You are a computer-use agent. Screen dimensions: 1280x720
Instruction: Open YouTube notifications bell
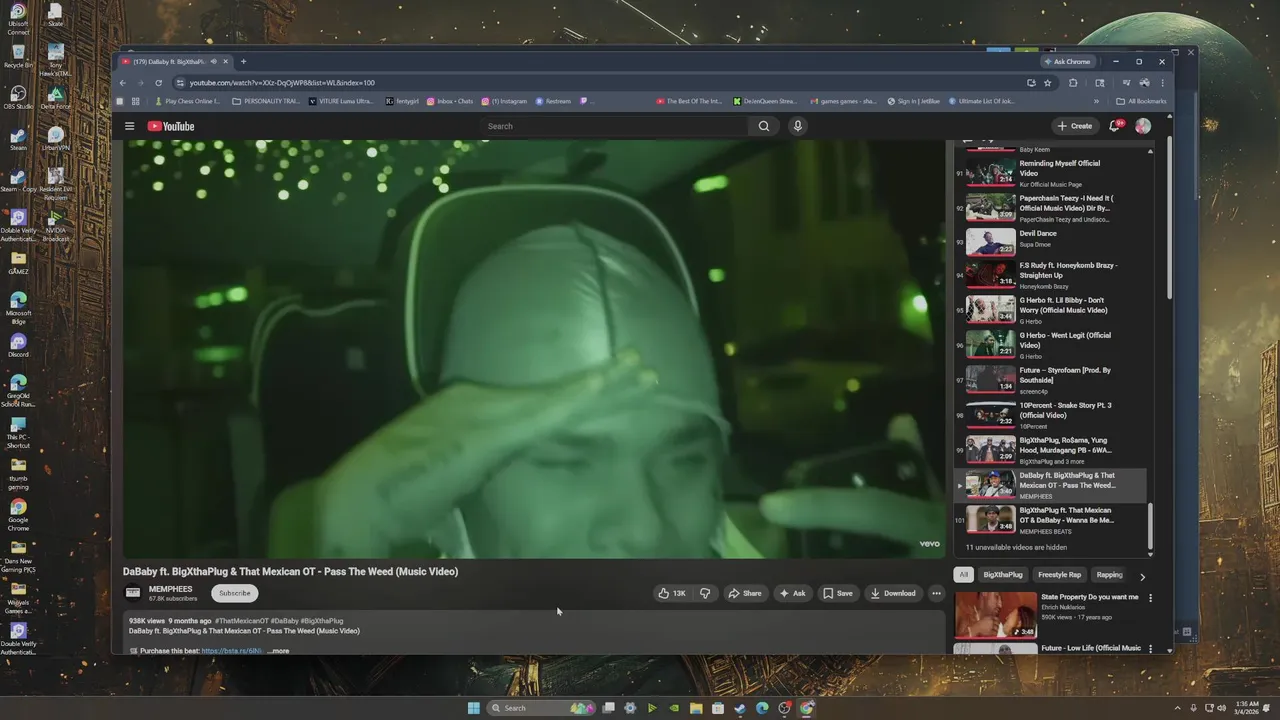click(x=1115, y=126)
